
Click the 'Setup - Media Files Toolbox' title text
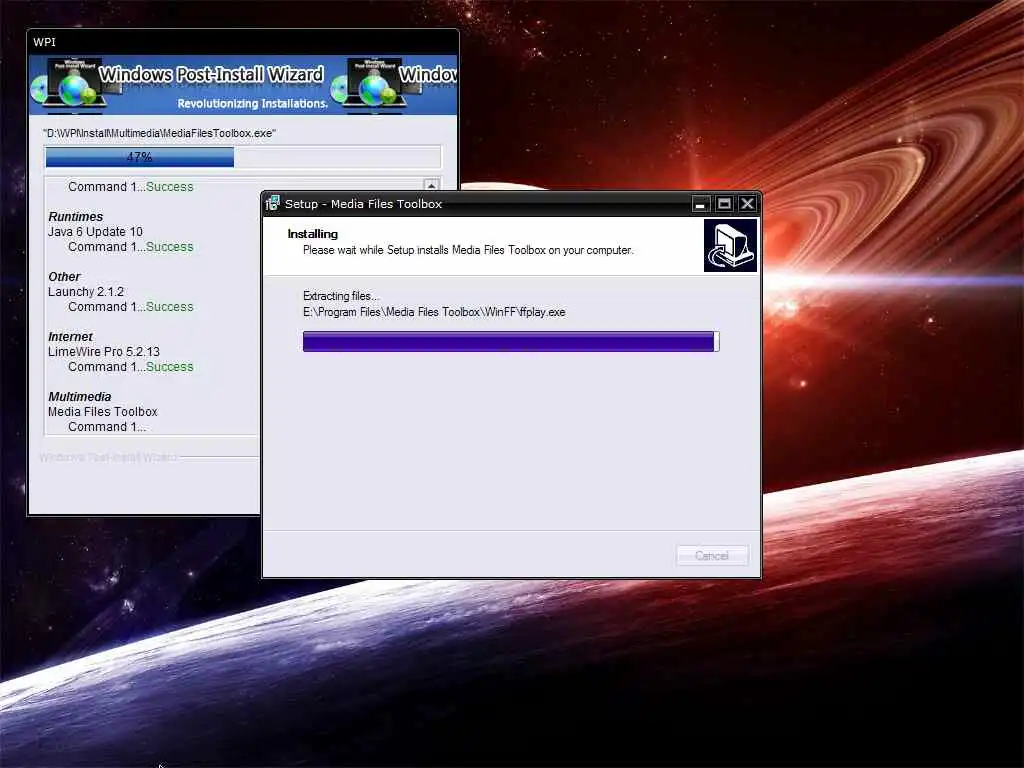pos(364,204)
